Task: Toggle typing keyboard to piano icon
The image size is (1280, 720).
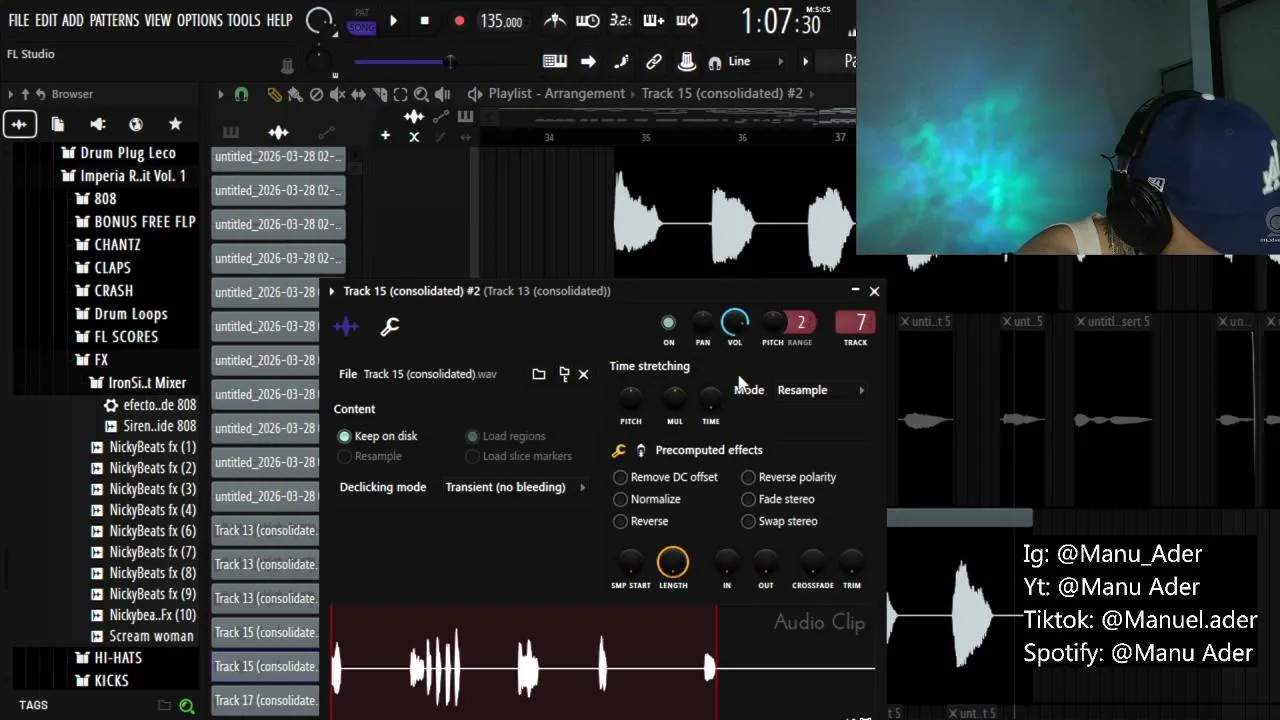Action: coord(555,61)
